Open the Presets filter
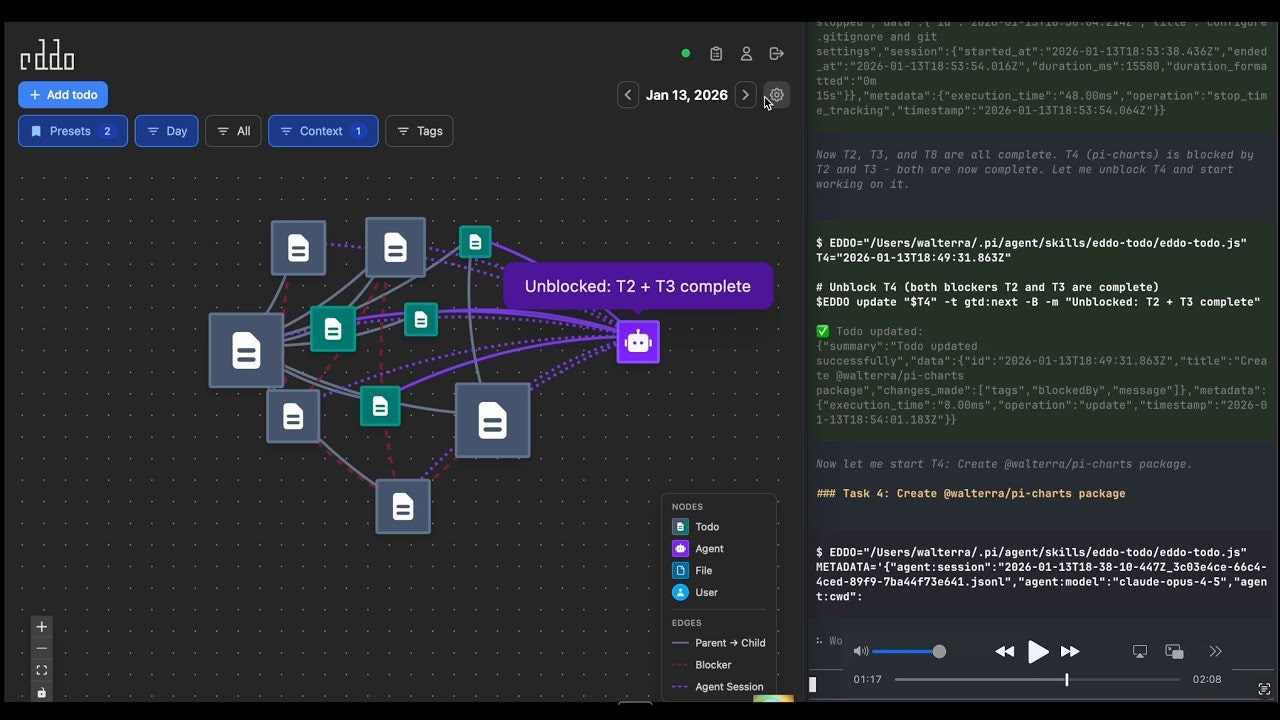The height and width of the screenshot is (720, 1280). coord(73,131)
